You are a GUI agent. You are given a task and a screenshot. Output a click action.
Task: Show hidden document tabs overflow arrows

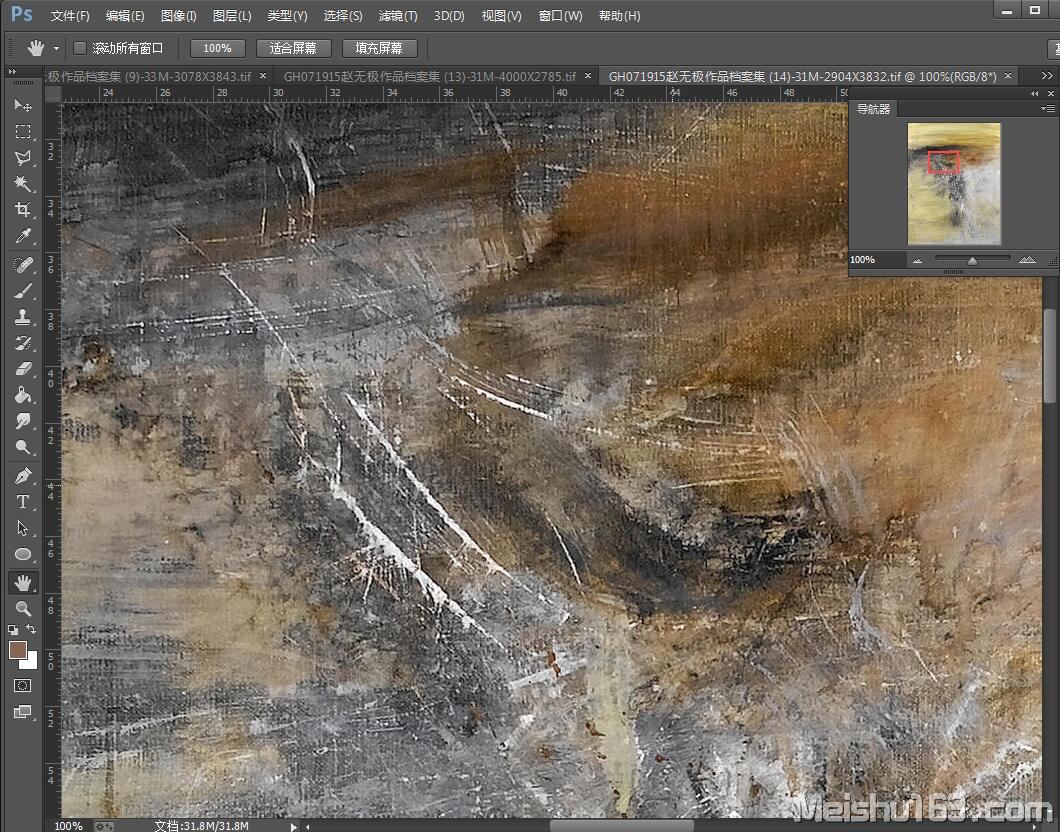point(1047,76)
